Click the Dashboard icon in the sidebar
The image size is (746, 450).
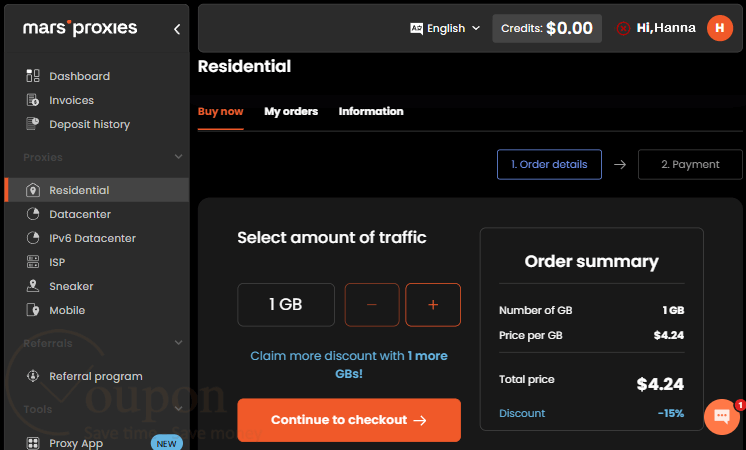coord(33,76)
